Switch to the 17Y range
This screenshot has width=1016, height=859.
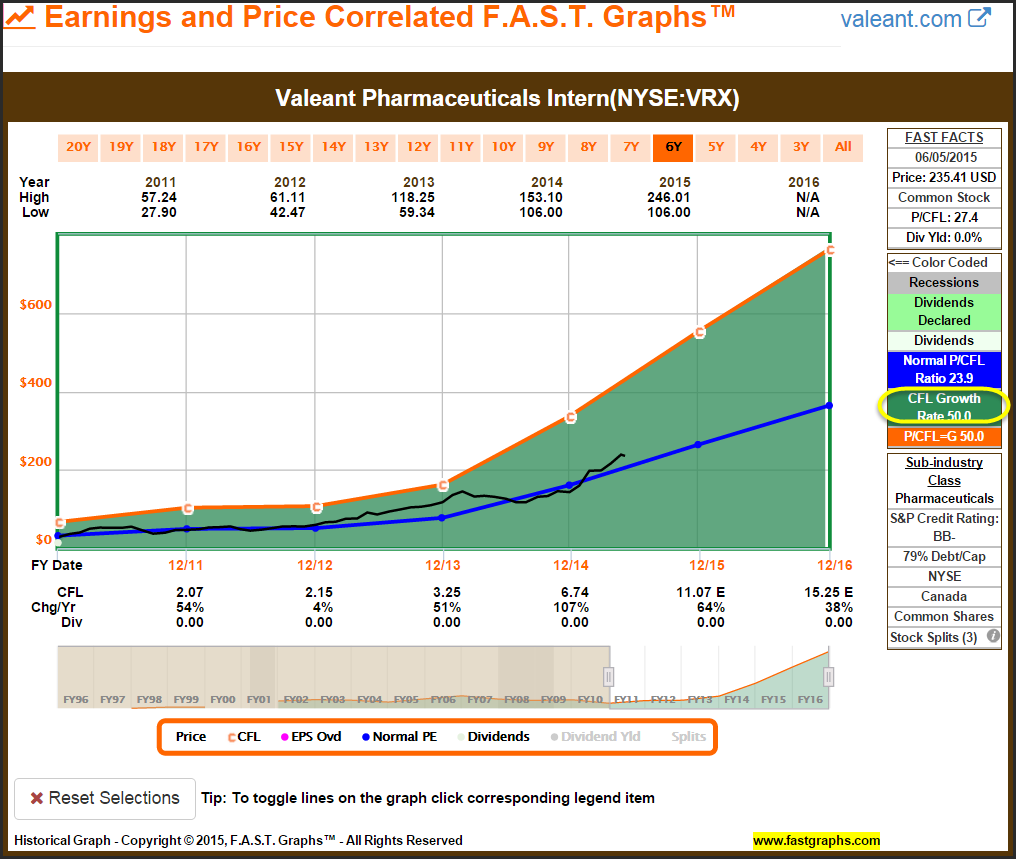click(206, 147)
